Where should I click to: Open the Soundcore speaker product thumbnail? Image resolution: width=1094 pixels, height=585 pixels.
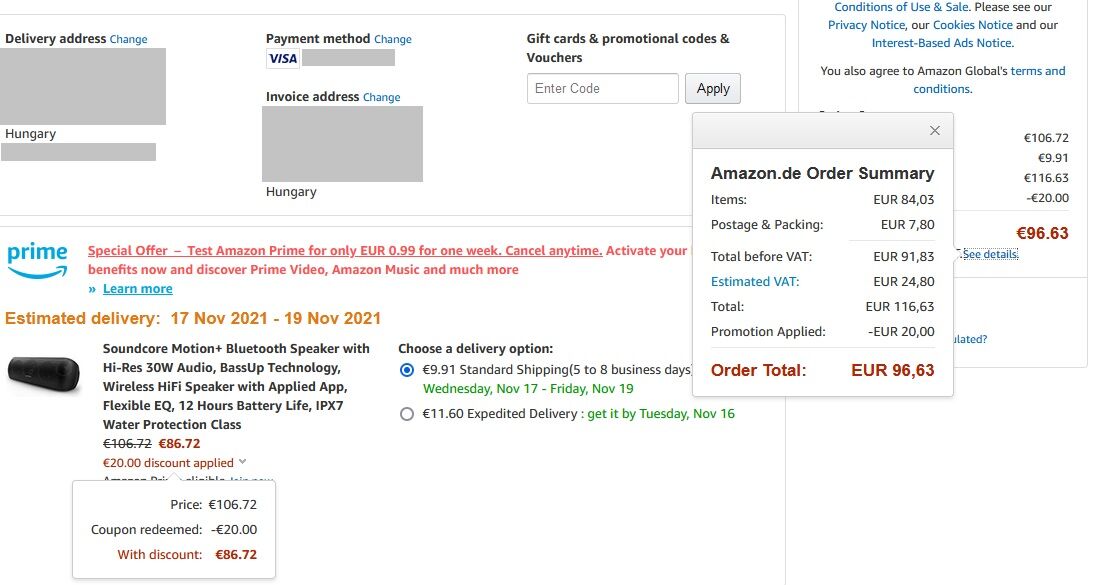44,374
